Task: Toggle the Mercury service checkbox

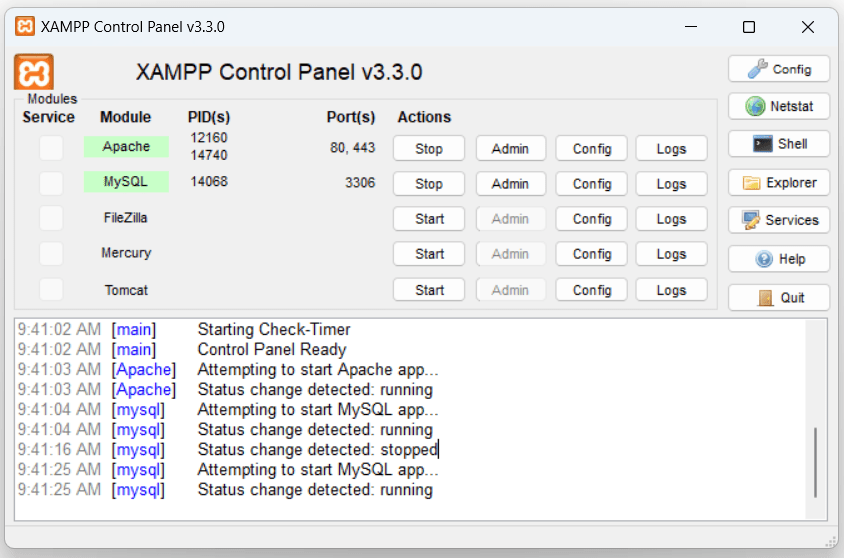Action: click(x=51, y=253)
